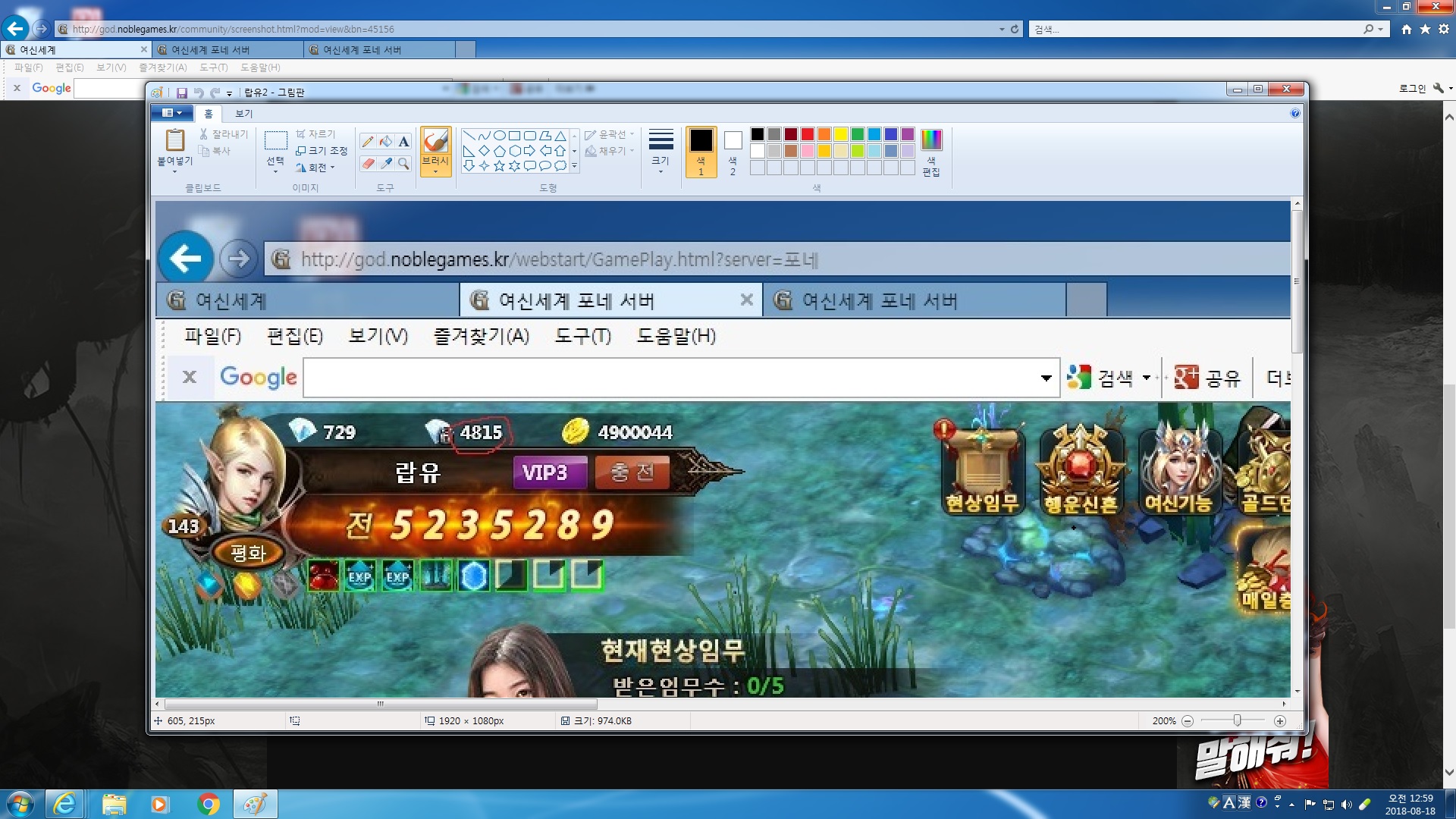1456x819 pixels.
Task: Pick the Eraser tool in Paint
Action: click(368, 163)
